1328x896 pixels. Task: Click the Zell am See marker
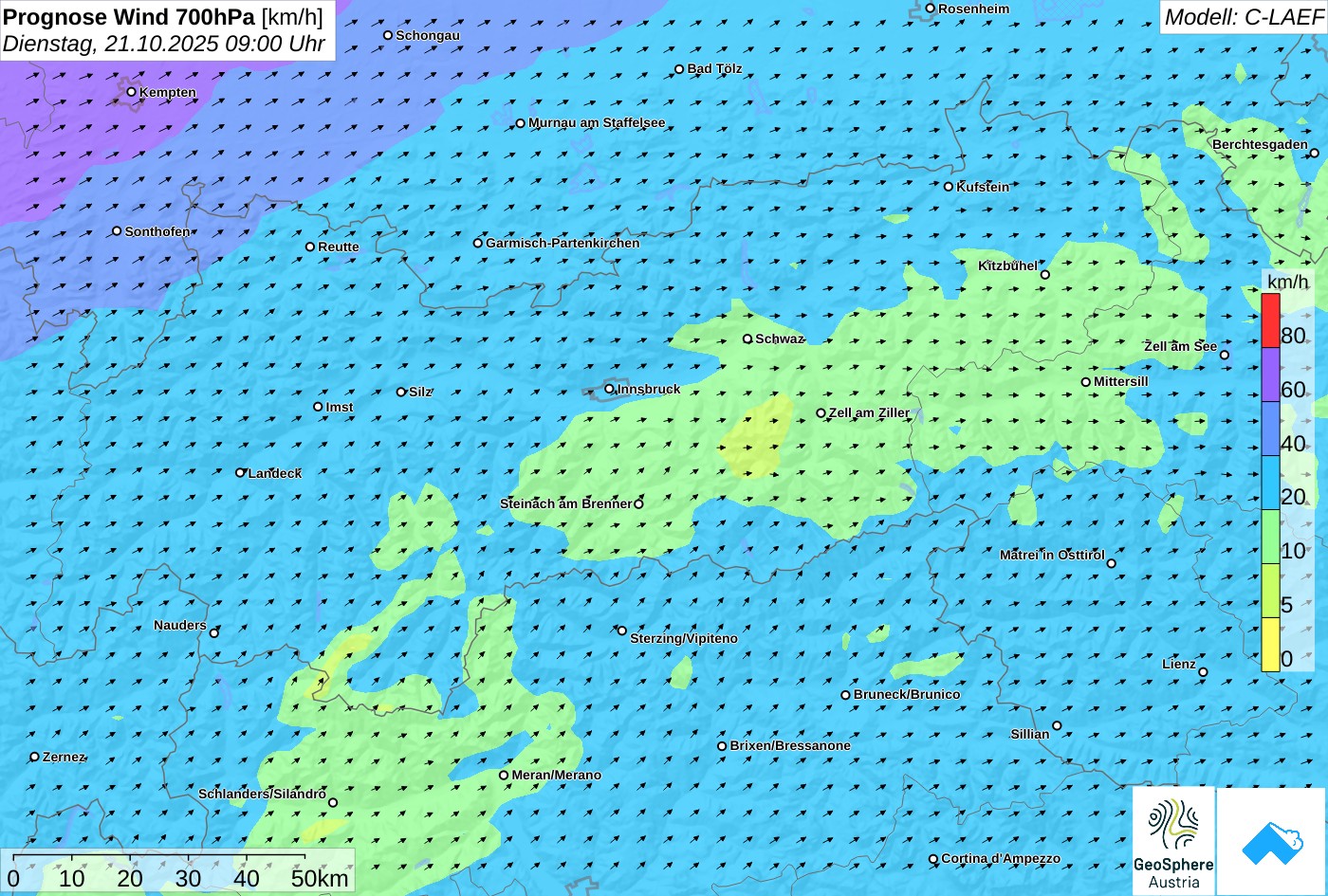[1225, 355]
